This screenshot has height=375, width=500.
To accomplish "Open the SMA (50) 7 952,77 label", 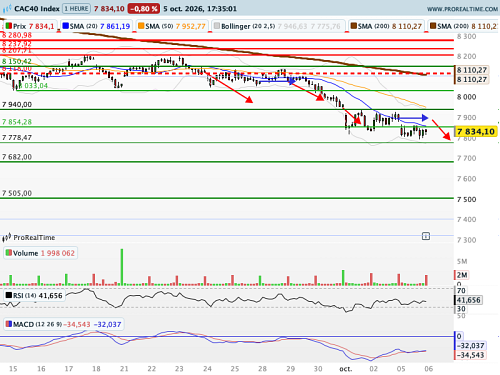I will pyautogui.click(x=172, y=26).
